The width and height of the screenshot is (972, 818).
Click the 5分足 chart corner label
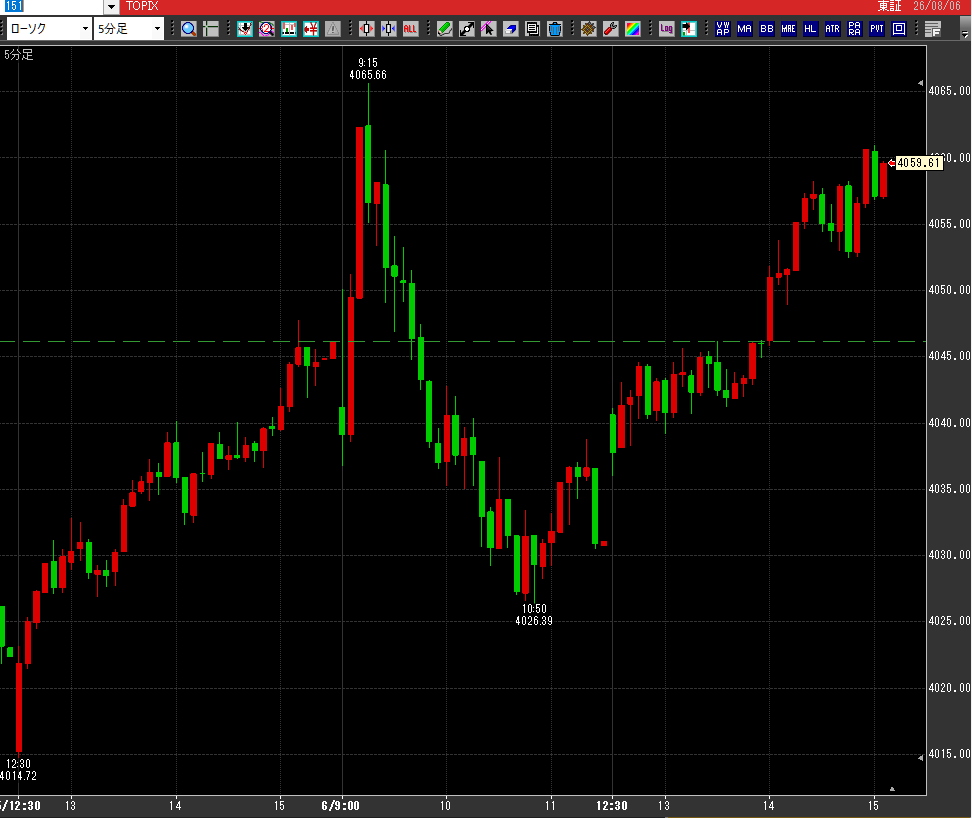coord(19,55)
